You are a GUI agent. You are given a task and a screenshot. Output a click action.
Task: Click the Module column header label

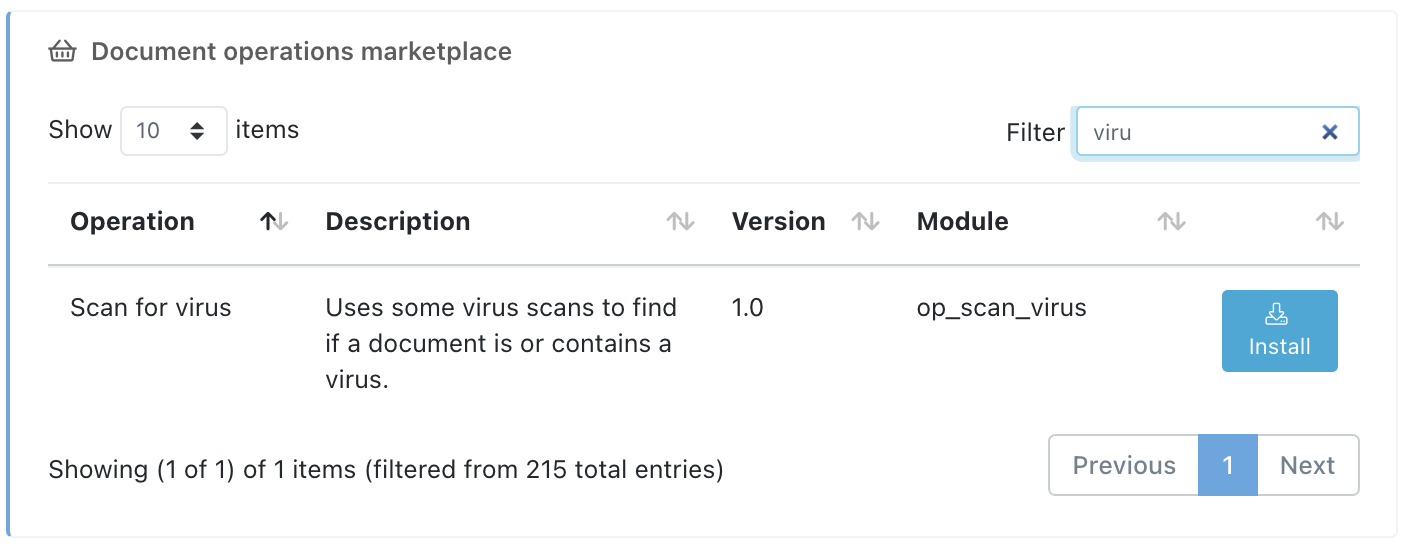(962, 222)
